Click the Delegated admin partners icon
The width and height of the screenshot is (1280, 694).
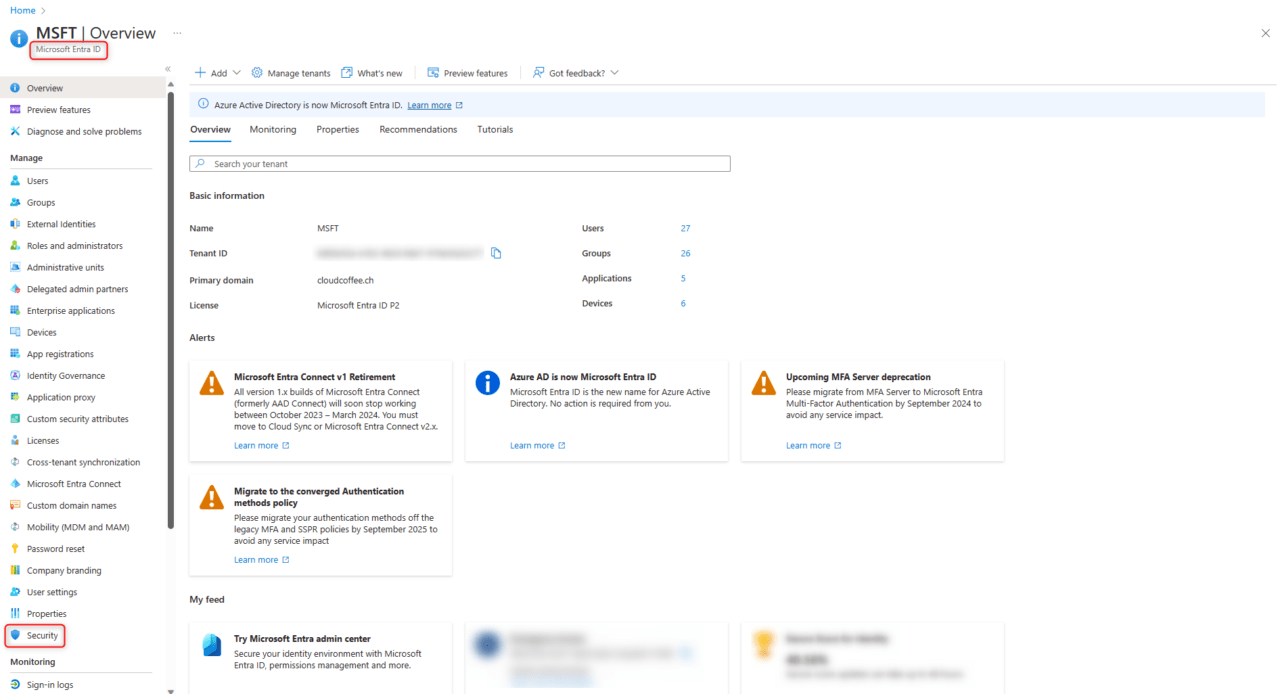(16, 289)
